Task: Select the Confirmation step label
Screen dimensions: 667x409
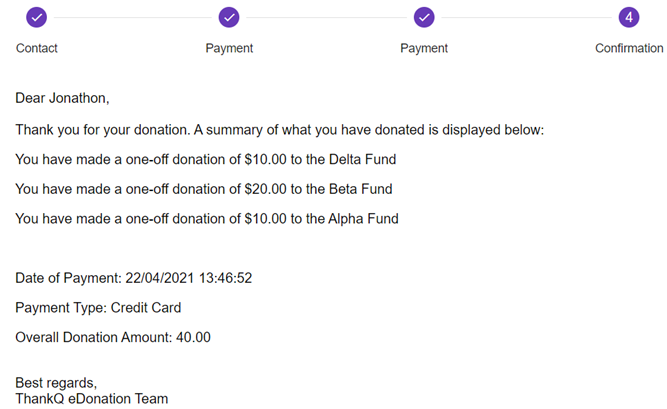Action: [x=629, y=48]
